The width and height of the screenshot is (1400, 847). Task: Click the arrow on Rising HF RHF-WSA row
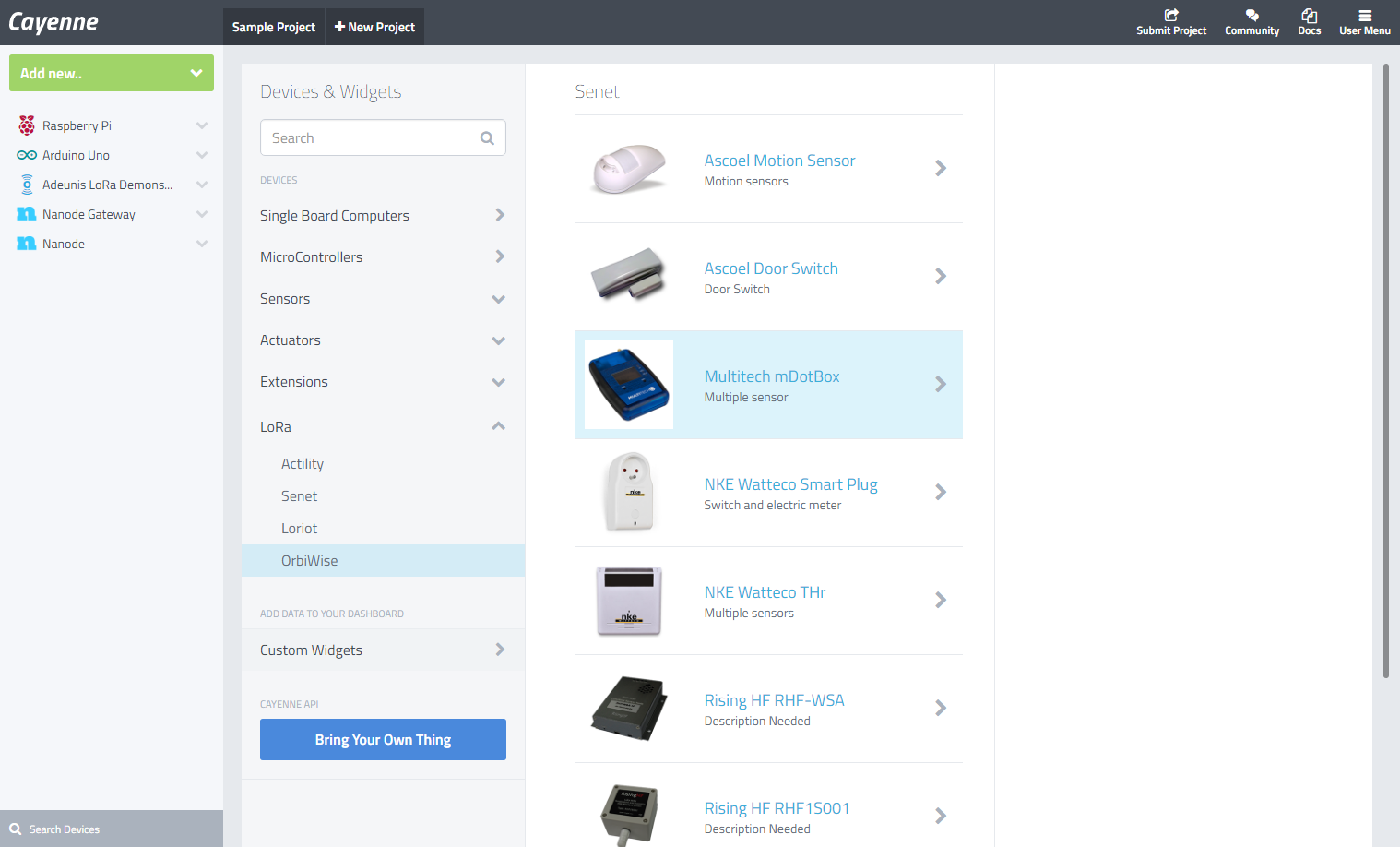pos(941,708)
